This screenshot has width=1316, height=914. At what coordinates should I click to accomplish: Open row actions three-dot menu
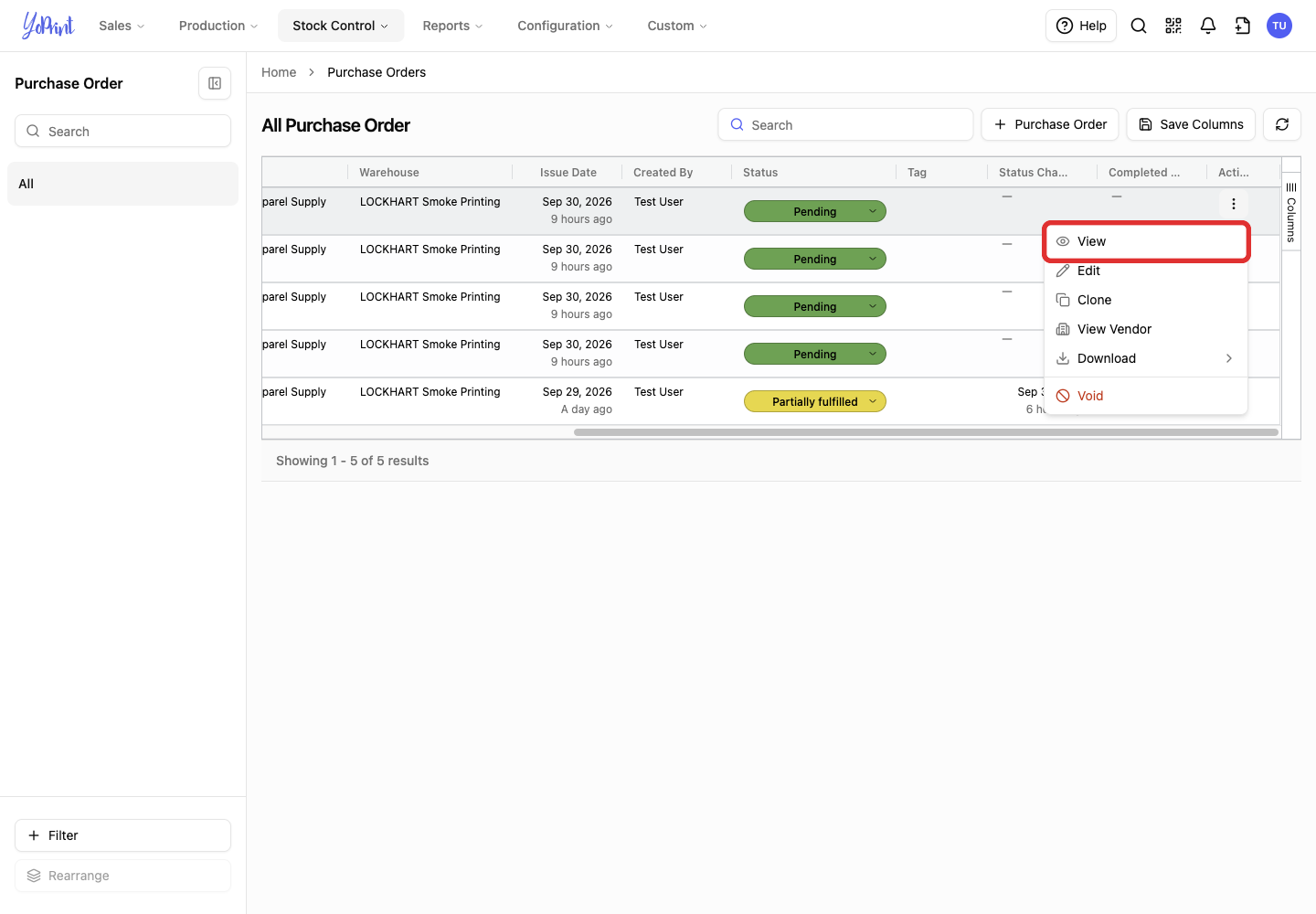coord(1234,204)
